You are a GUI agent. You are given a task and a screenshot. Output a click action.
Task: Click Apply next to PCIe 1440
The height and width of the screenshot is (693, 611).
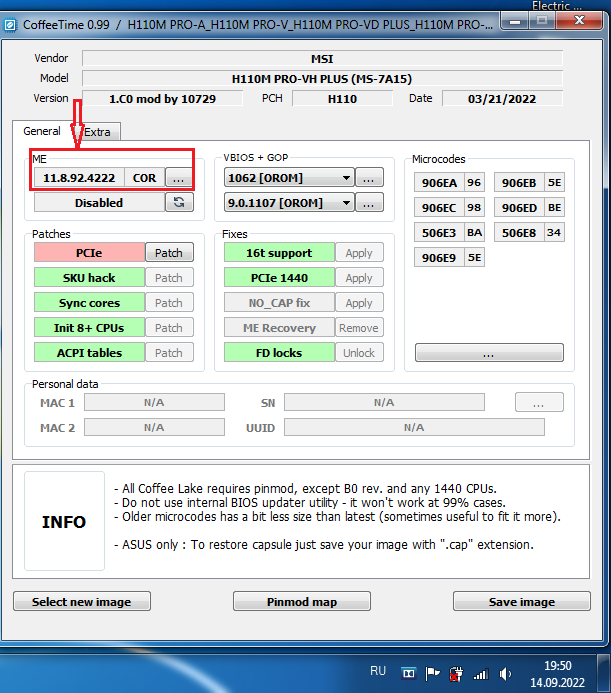click(359, 278)
